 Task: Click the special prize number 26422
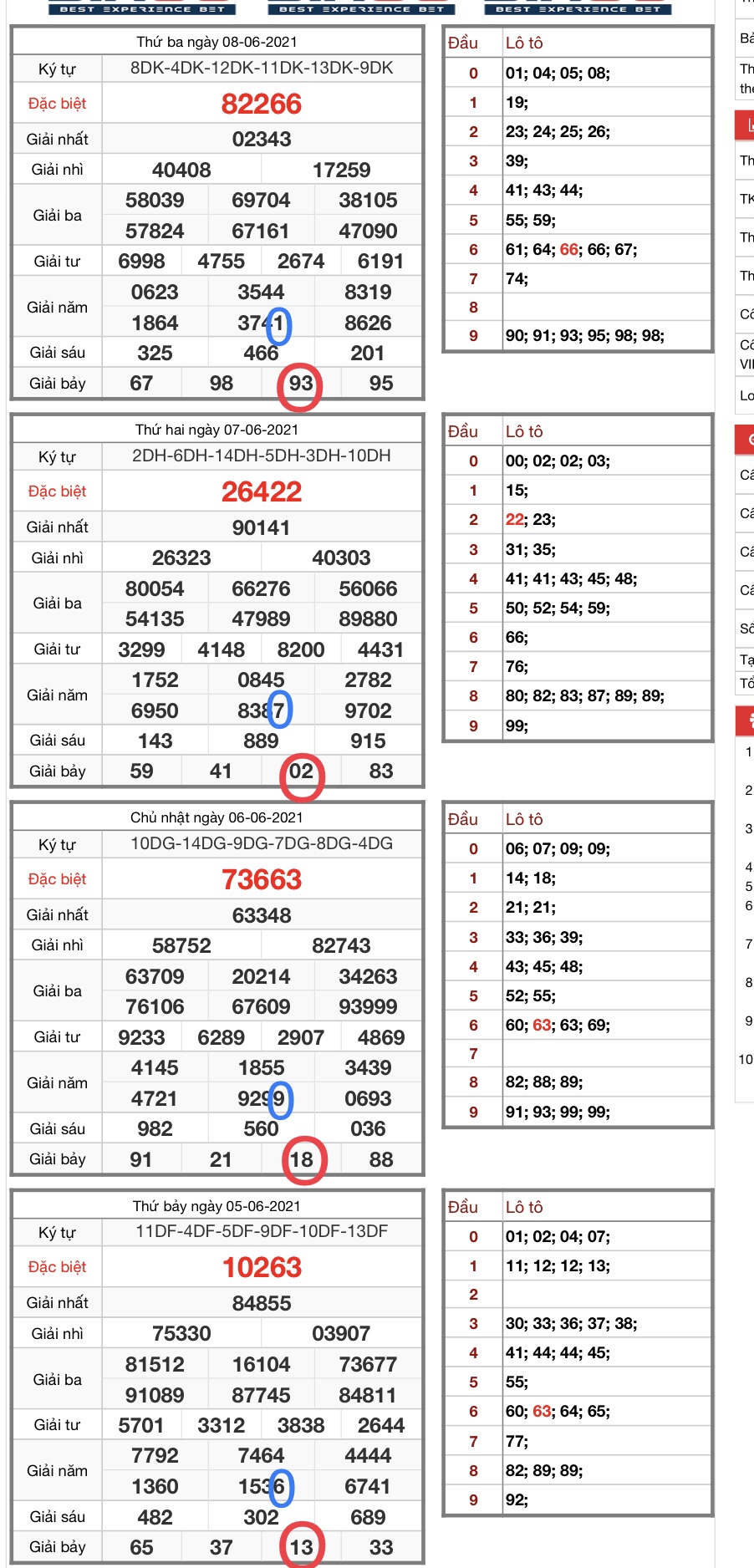(262, 491)
